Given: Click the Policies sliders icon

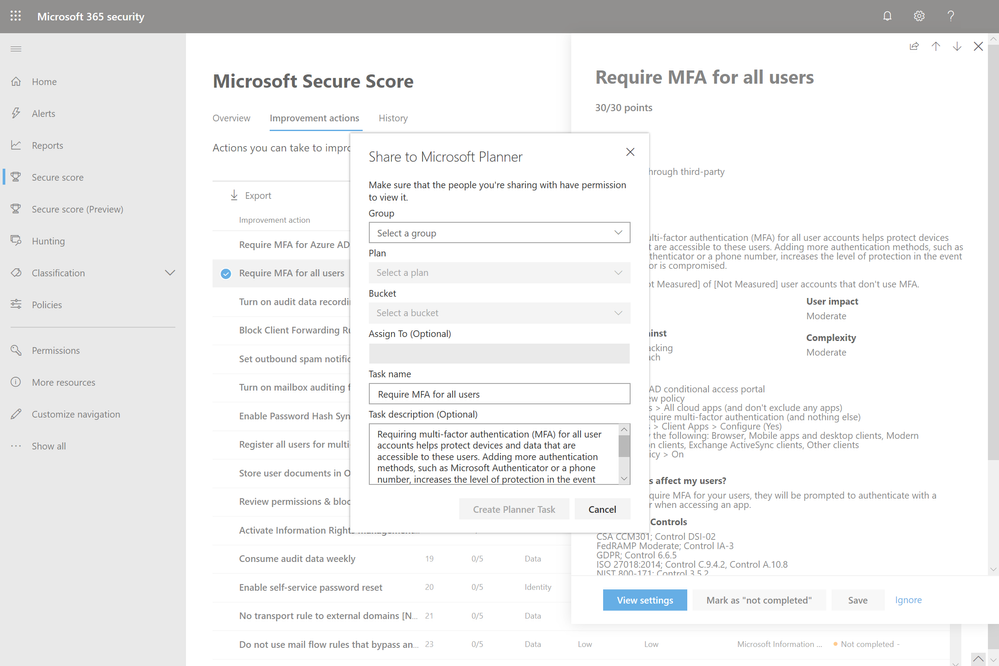Looking at the screenshot, I should click(x=16, y=305).
